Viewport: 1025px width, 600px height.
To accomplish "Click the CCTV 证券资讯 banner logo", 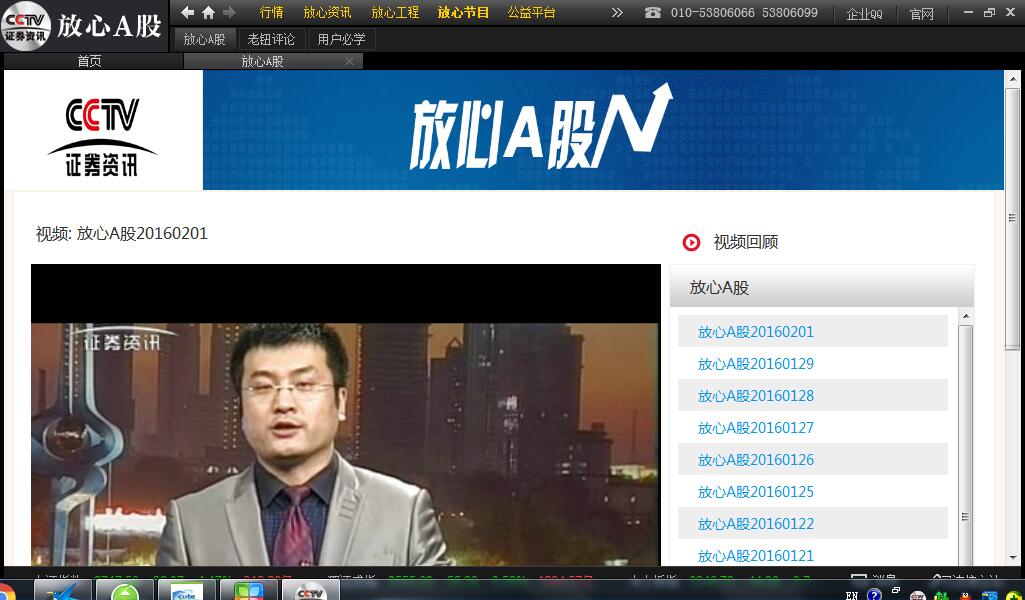I will tap(102, 137).
